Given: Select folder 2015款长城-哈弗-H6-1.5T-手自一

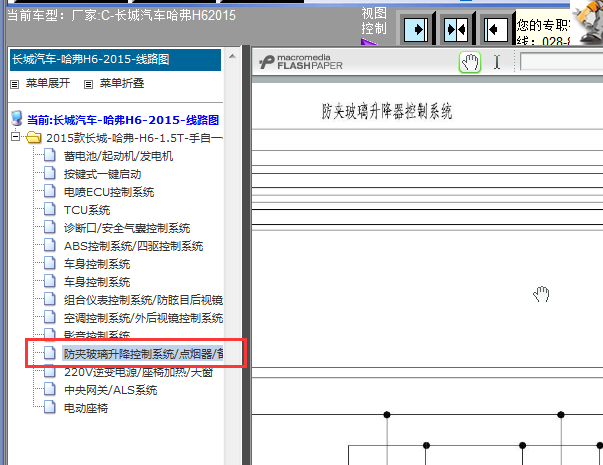Looking at the screenshot, I should click(x=134, y=138).
